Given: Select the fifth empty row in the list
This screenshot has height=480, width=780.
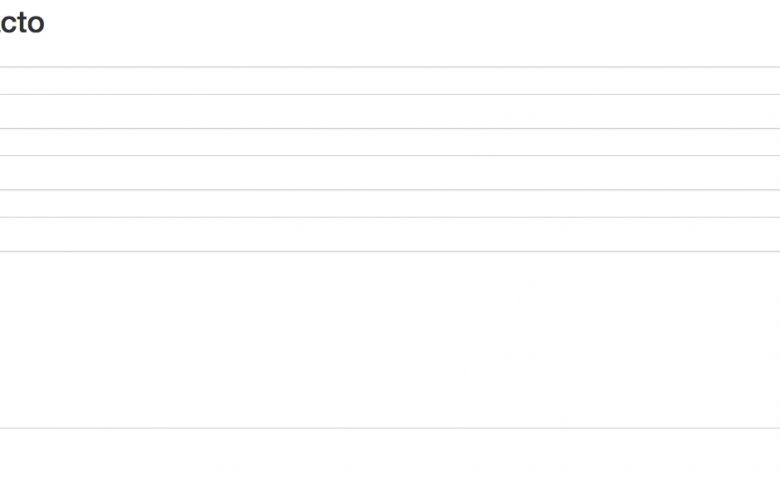Looking at the screenshot, I should (390, 204).
